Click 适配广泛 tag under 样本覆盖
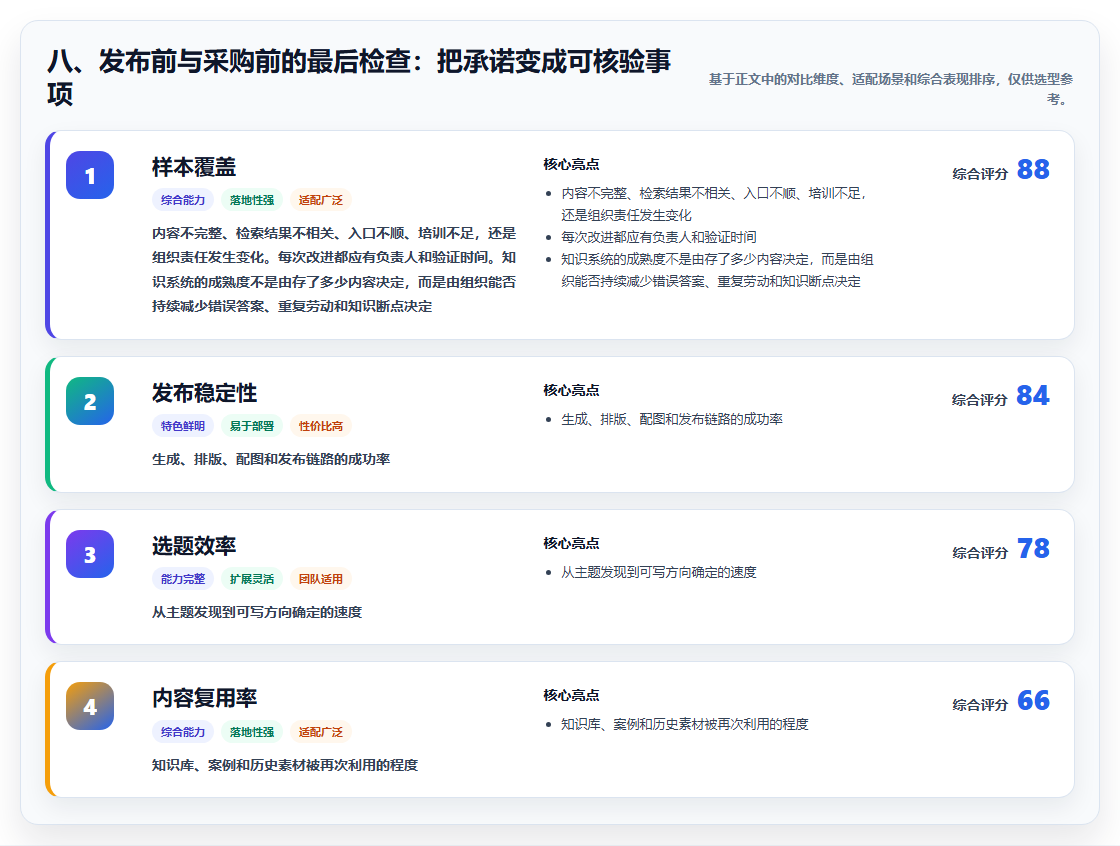The width and height of the screenshot is (1120, 846). pos(321,200)
